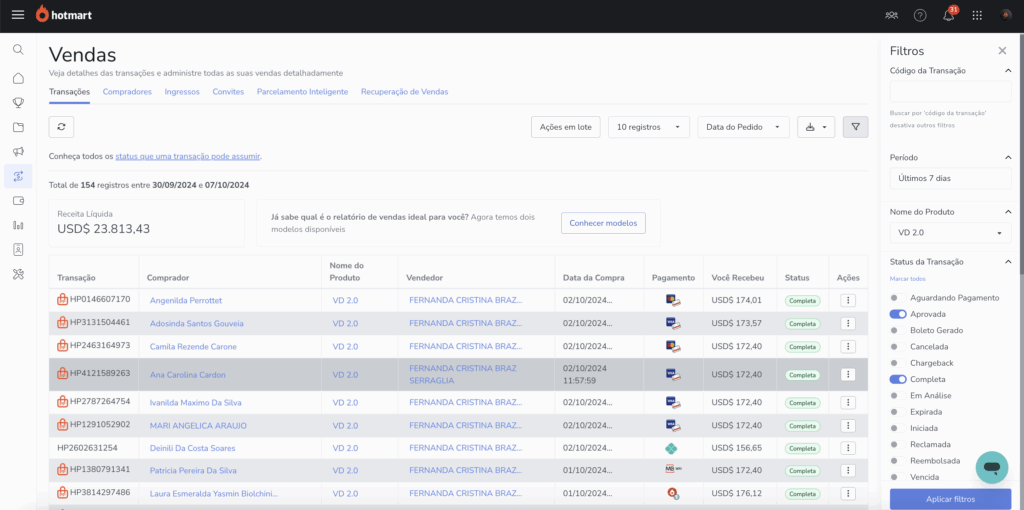Click the Ações em lote button

click(566, 127)
